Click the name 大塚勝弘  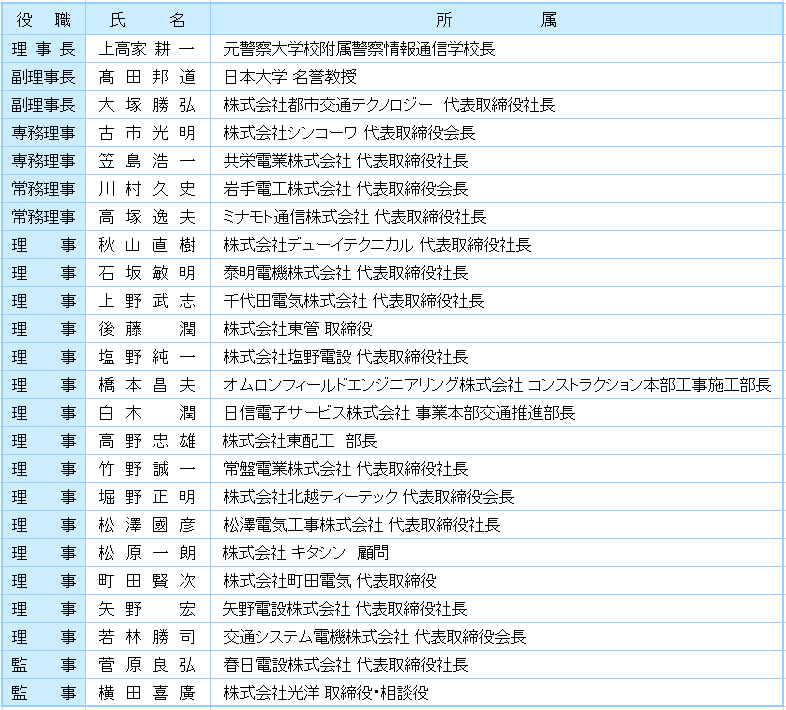coord(148,105)
